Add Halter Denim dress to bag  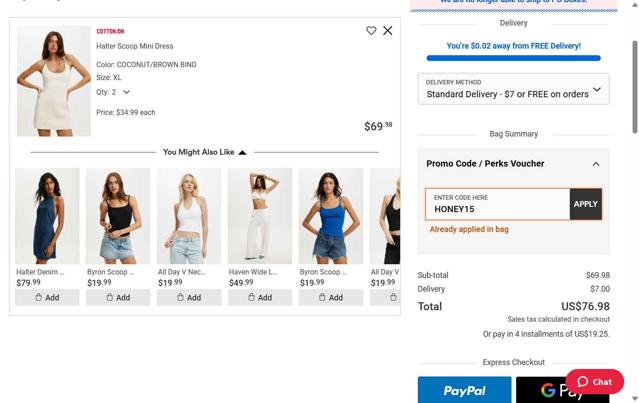[47, 297]
